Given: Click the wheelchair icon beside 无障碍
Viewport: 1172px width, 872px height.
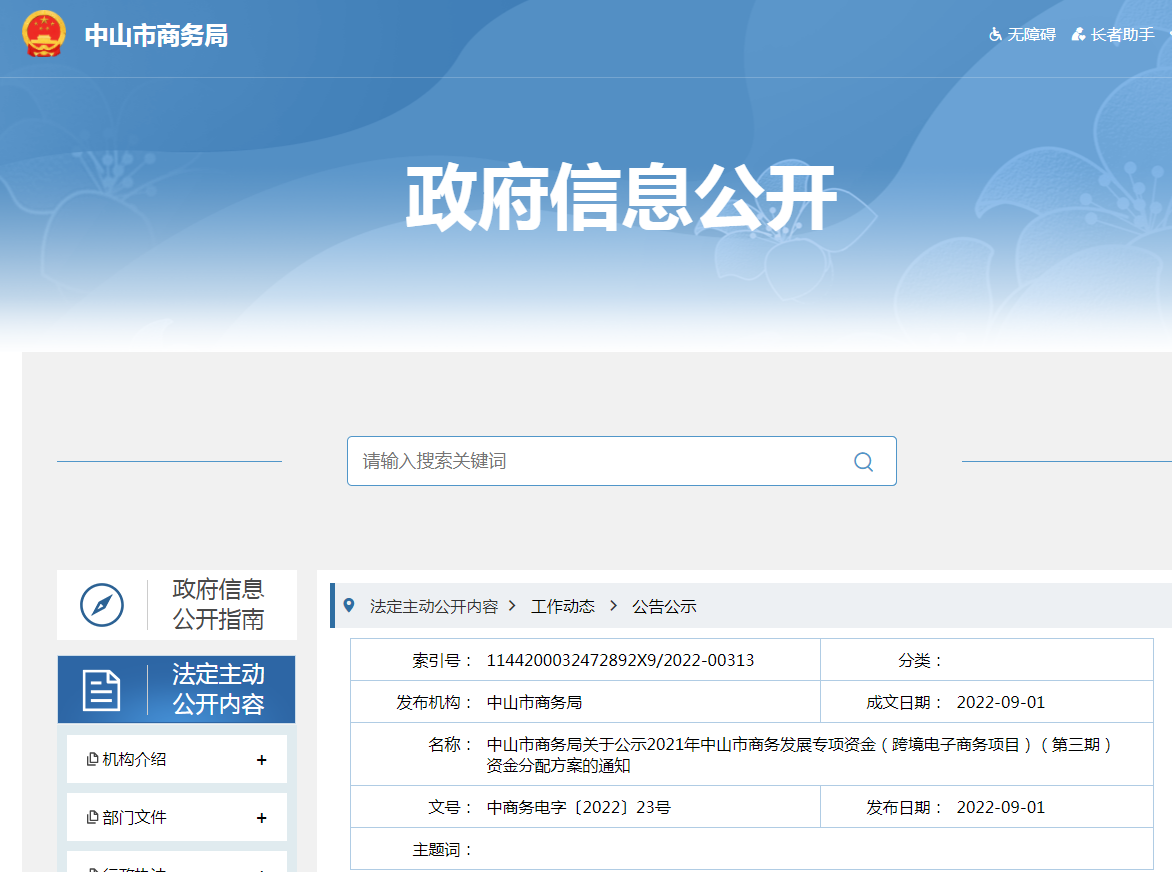Looking at the screenshot, I should (995, 35).
